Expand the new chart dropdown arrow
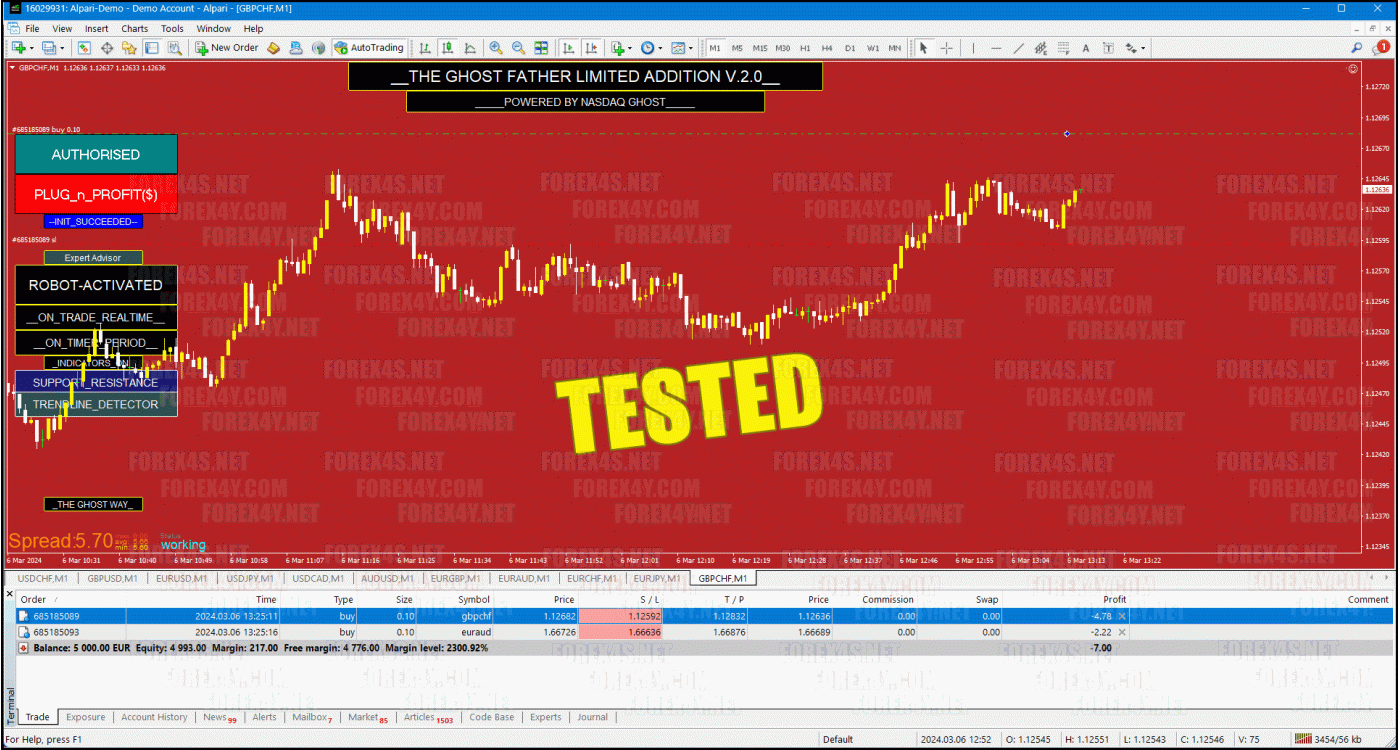 pos(31,48)
